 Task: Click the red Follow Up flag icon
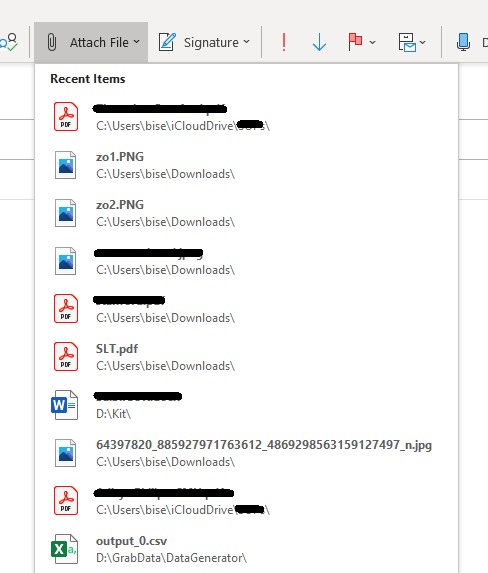click(355, 42)
